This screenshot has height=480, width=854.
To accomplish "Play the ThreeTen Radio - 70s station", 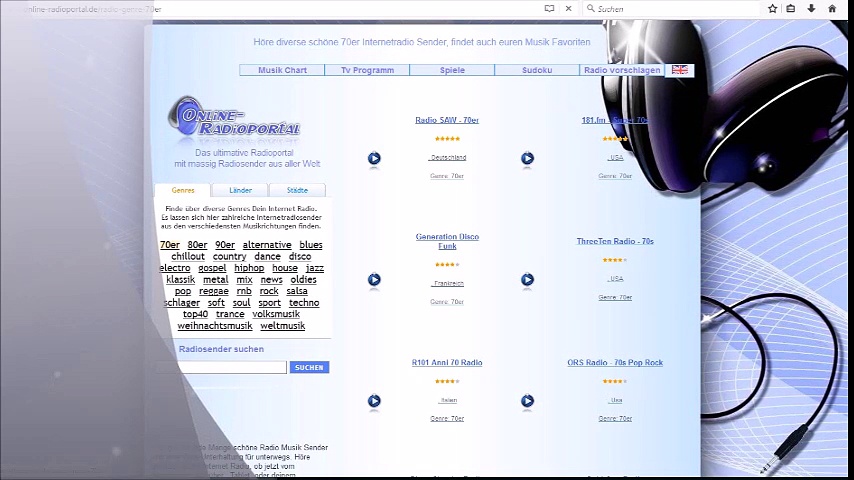I will (527, 280).
